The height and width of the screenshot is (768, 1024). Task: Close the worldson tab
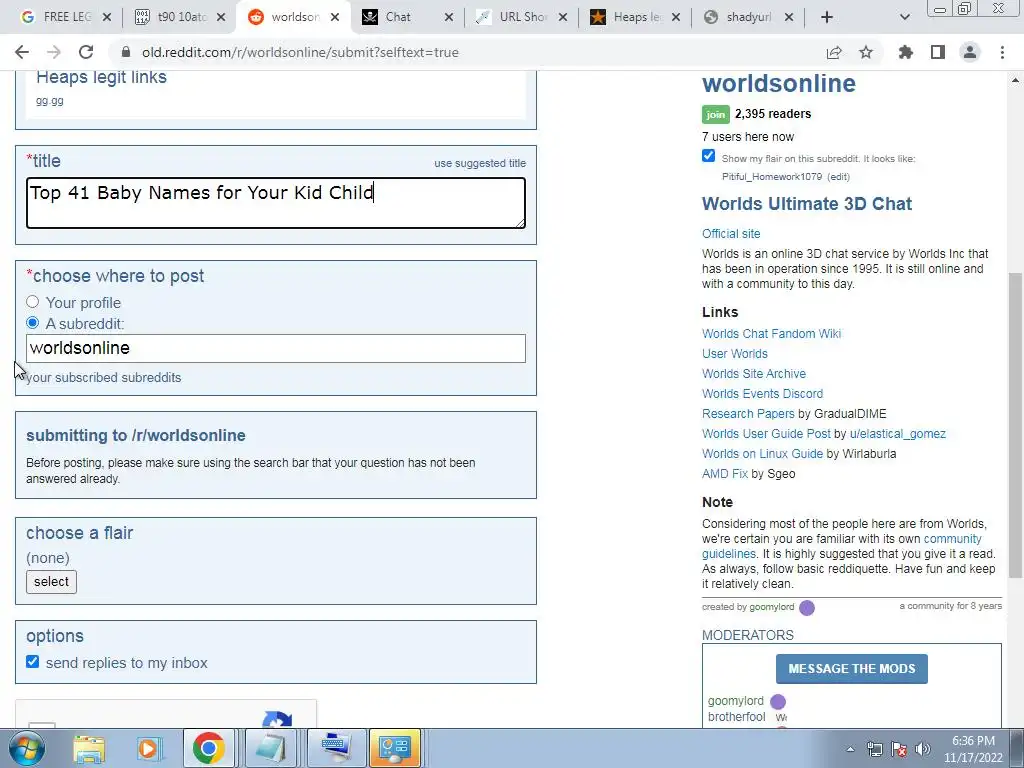pyautogui.click(x=335, y=17)
